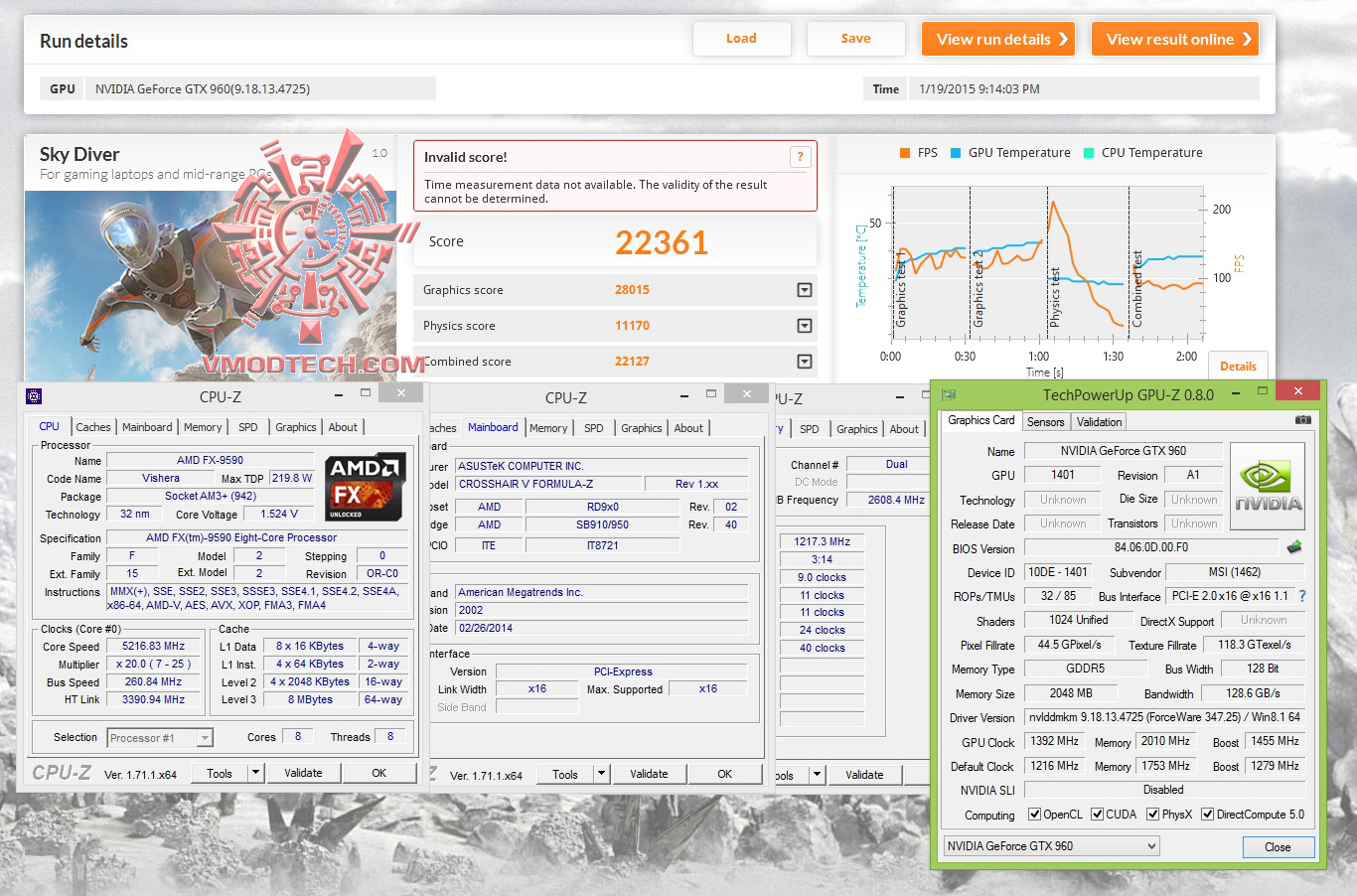
Task: Click Validate in the Mainboard CPU-Z window
Action: (x=649, y=774)
